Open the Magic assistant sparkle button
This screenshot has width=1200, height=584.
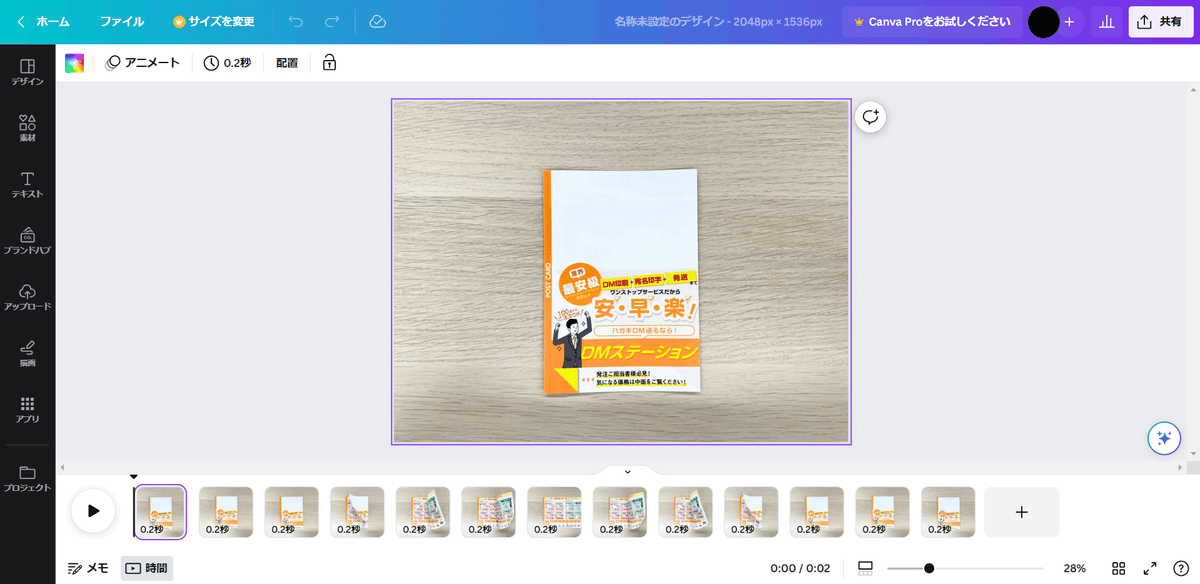(1163, 438)
